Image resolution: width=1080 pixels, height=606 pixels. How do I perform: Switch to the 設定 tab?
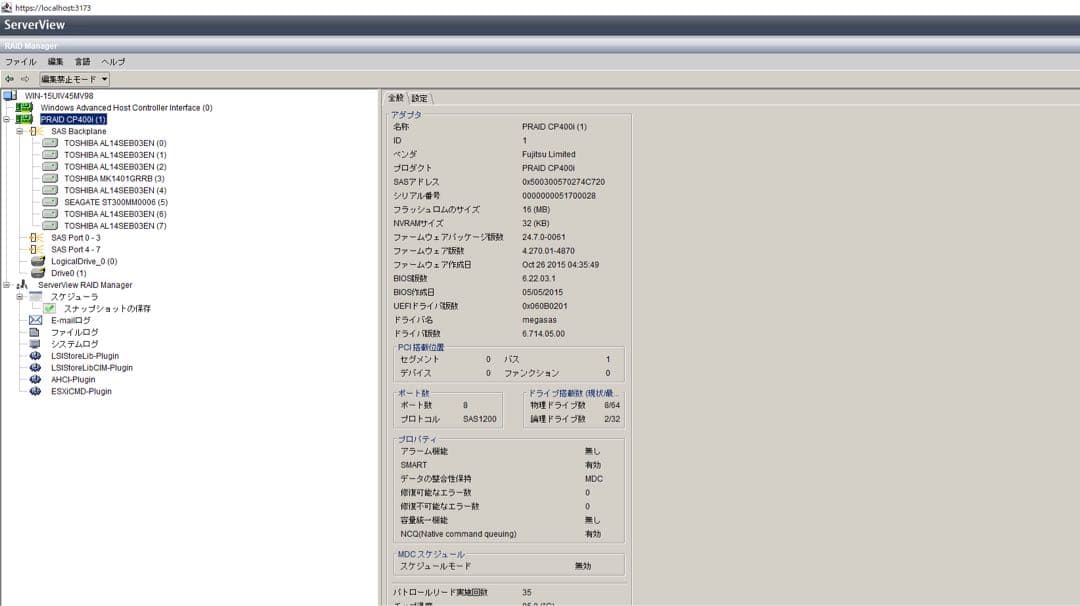[419, 98]
